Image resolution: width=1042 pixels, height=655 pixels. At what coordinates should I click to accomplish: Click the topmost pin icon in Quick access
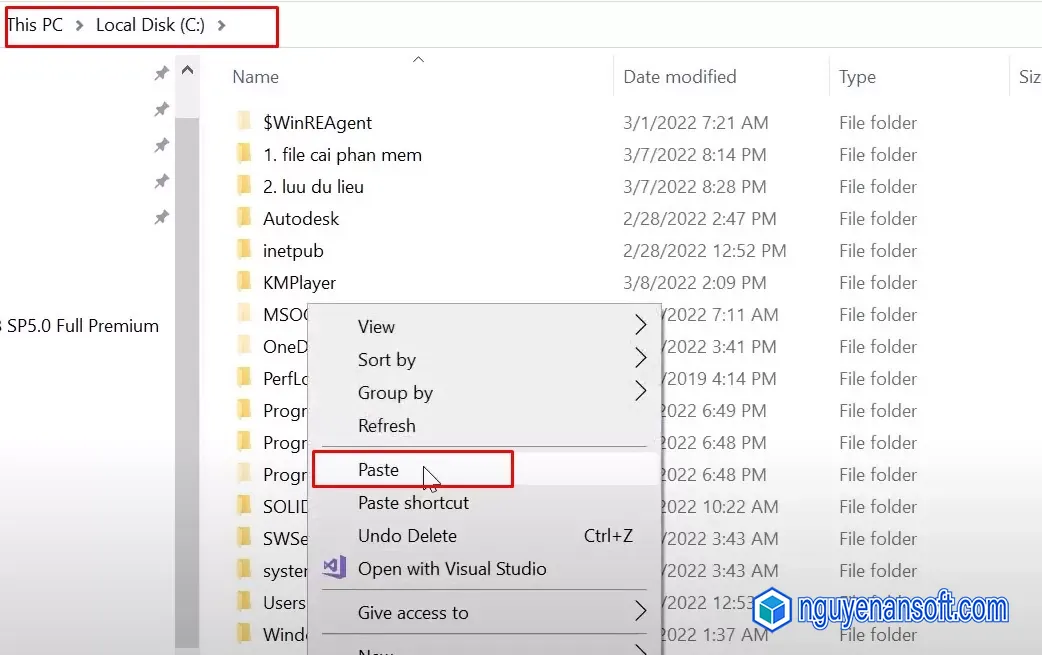pos(161,73)
